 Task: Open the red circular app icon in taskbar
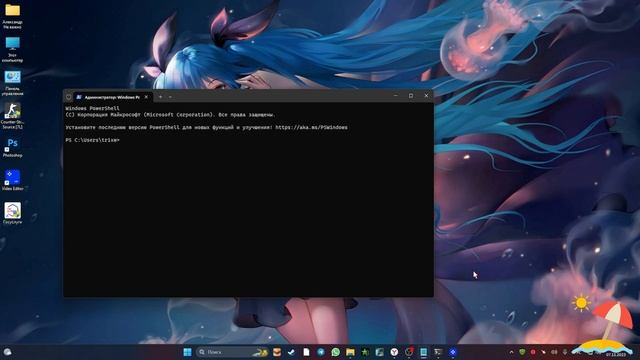coord(409,352)
